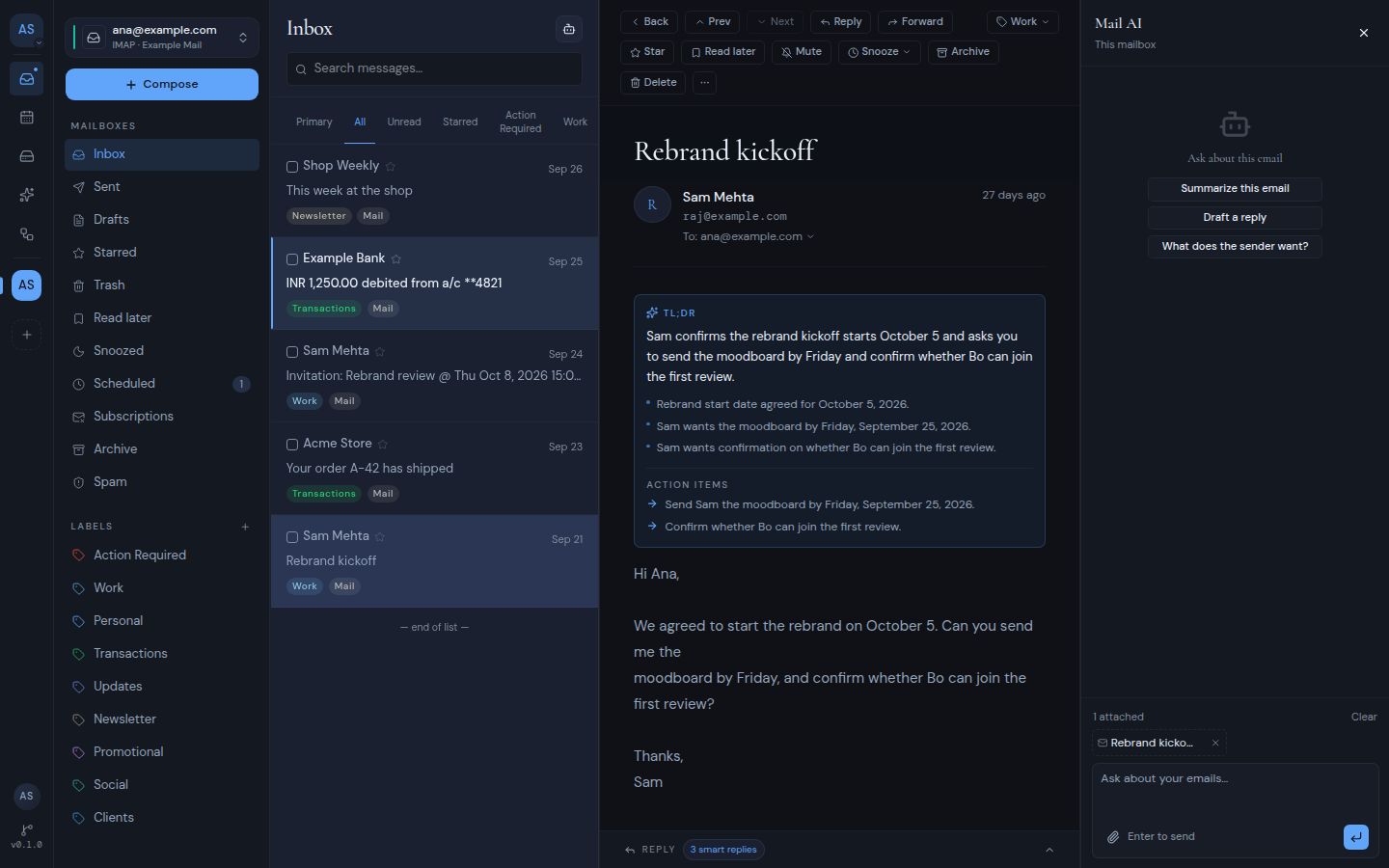Focus the Search messages field
Image resolution: width=1389 pixels, height=868 pixels.
coord(434,68)
